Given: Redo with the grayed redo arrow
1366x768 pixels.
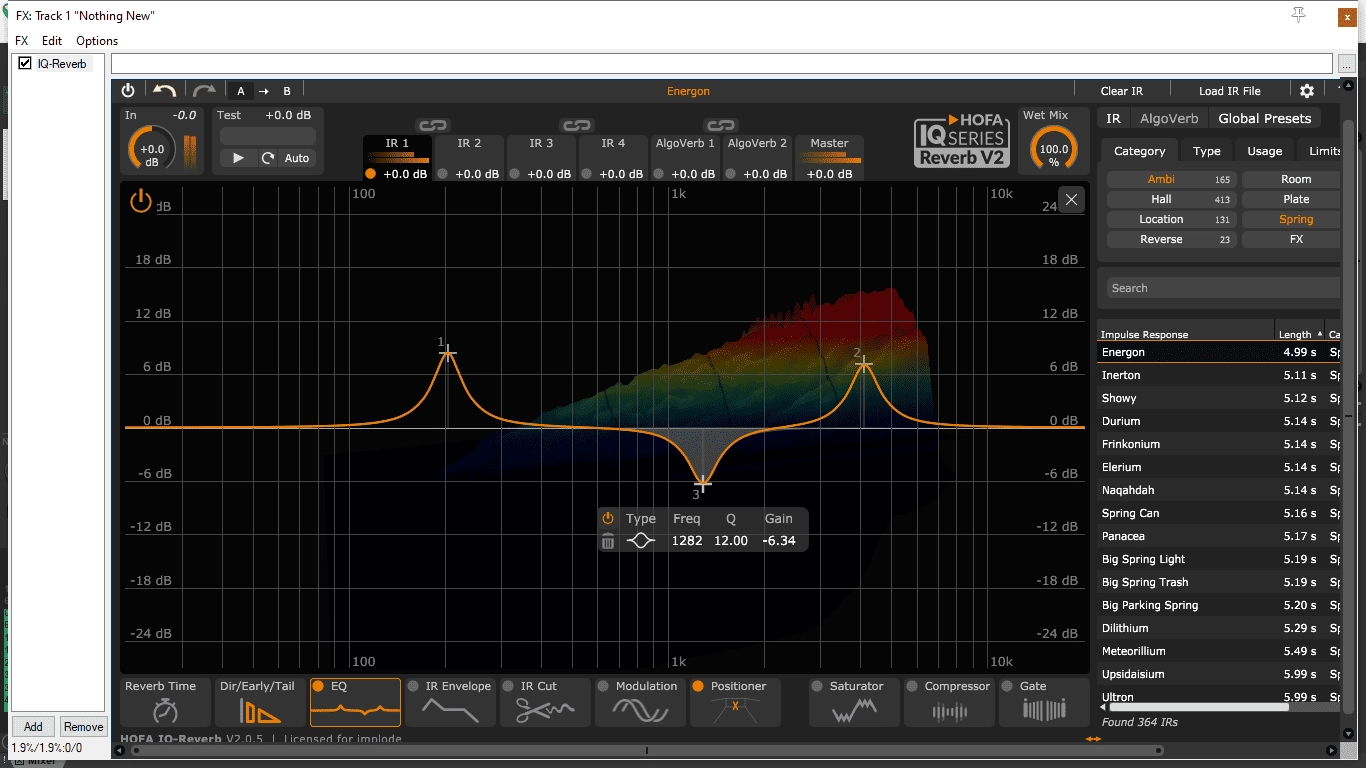Looking at the screenshot, I should coord(205,91).
